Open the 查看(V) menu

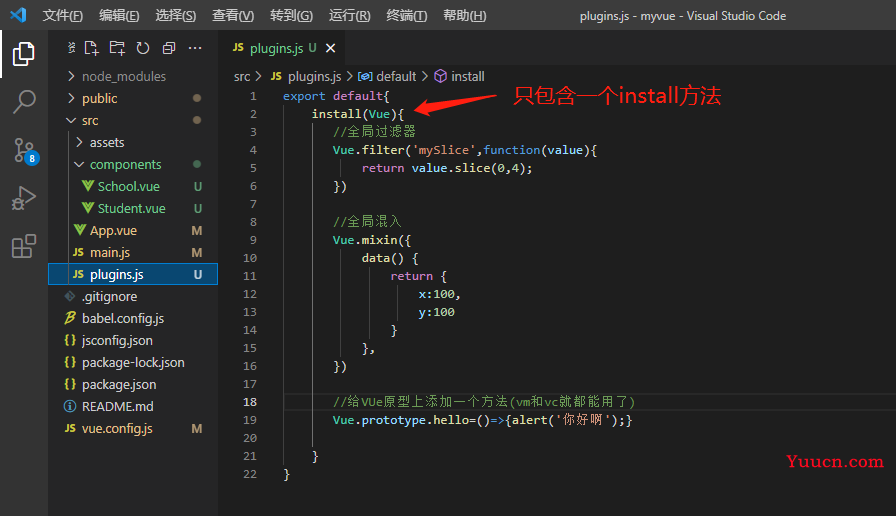(233, 15)
